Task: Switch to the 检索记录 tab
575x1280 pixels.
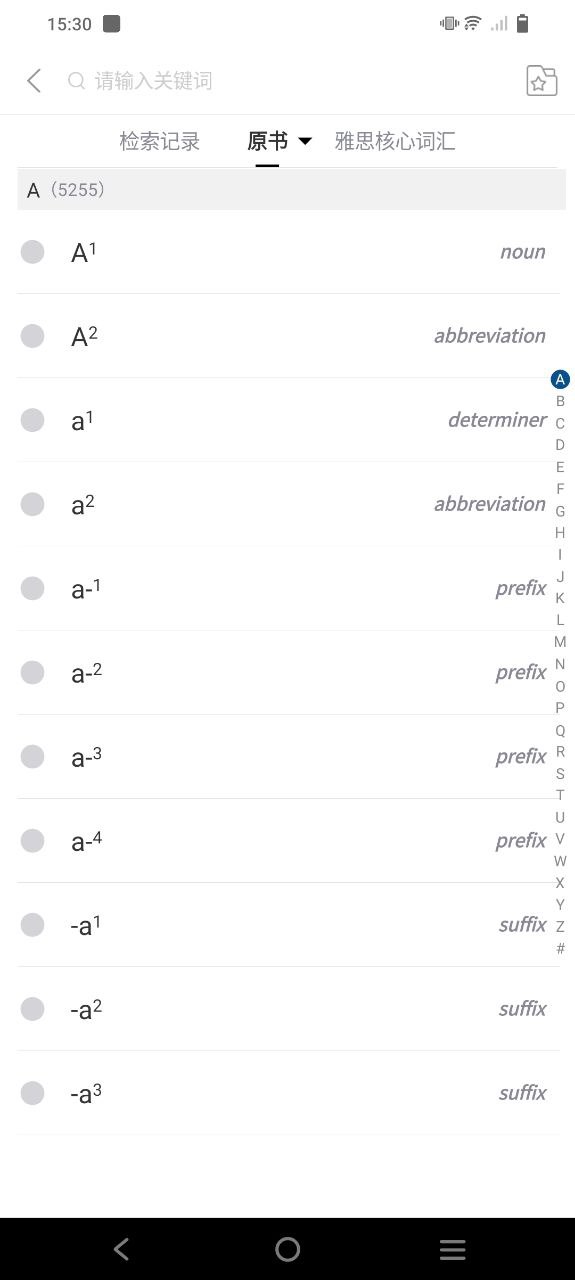Action: (x=160, y=141)
